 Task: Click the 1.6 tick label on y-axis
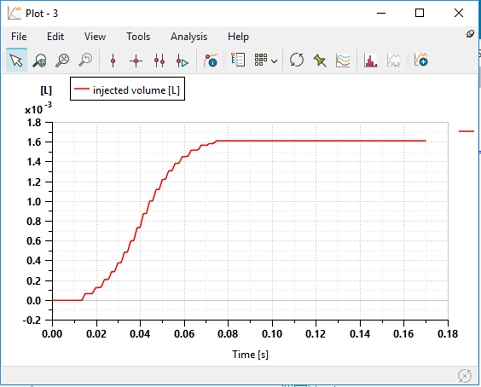click(34, 142)
